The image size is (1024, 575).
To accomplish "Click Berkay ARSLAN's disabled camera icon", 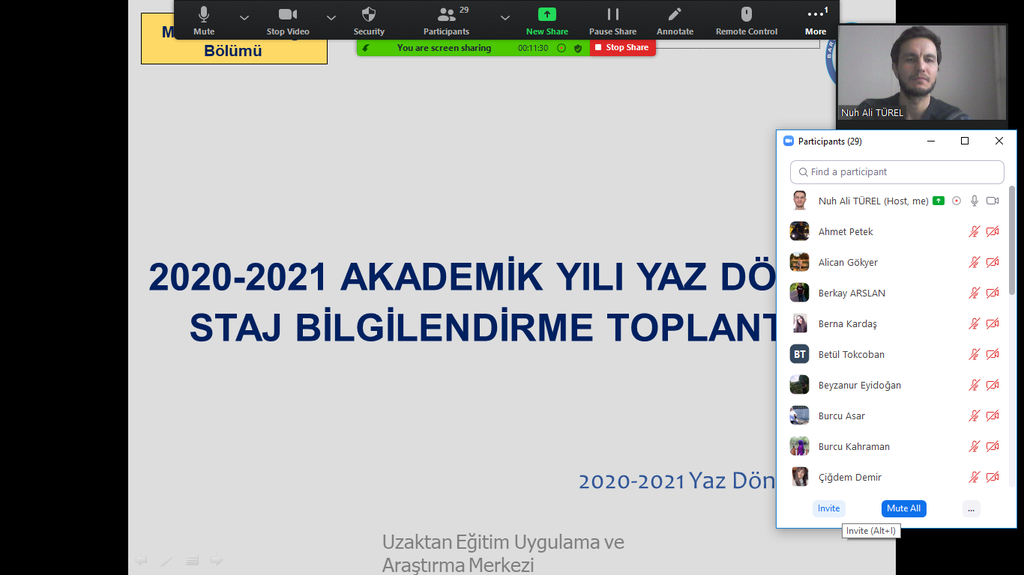I will click(x=993, y=293).
